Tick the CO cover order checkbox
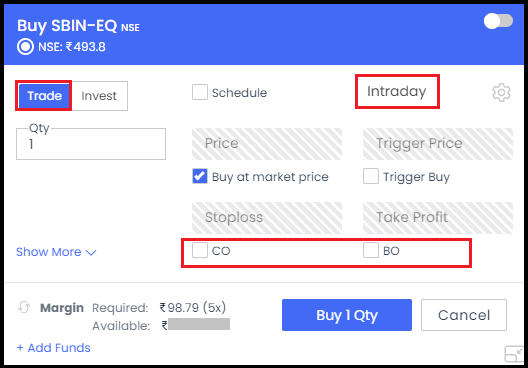This screenshot has height=368, width=528. [200, 250]
